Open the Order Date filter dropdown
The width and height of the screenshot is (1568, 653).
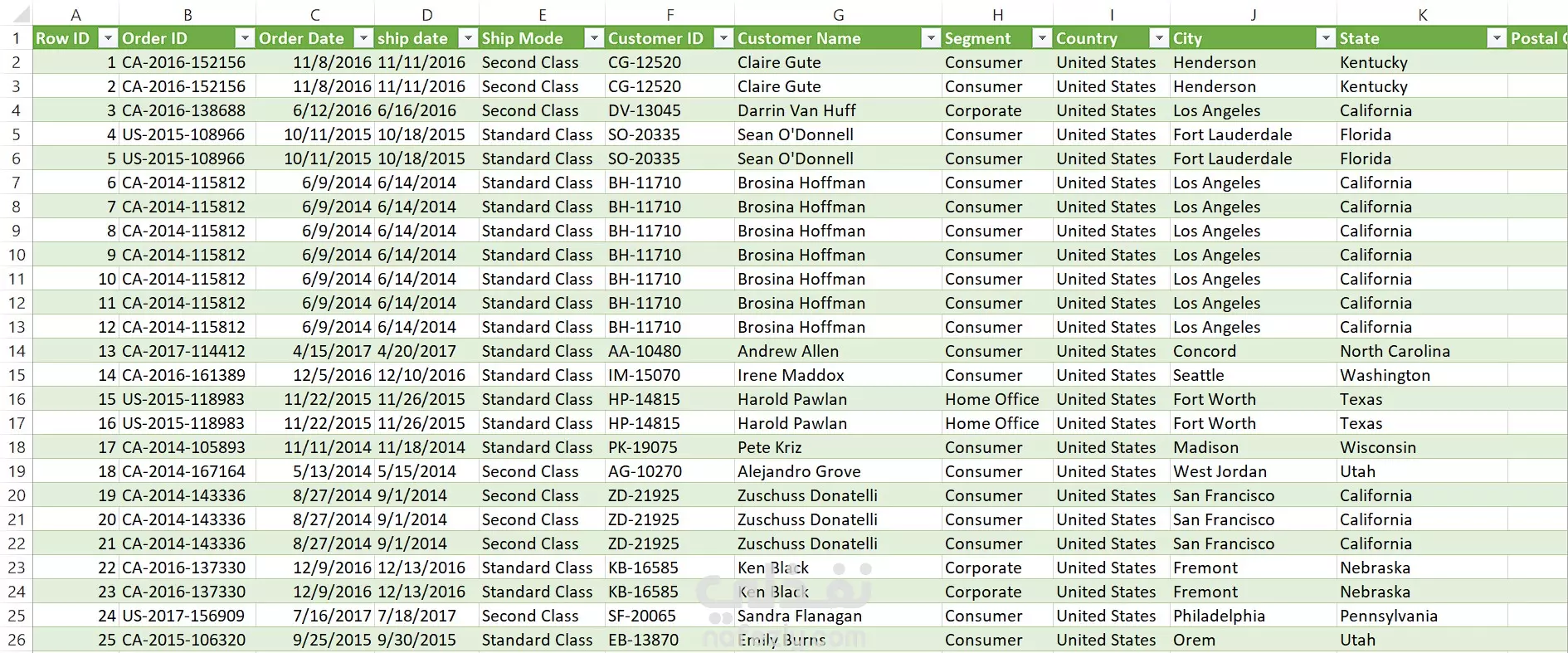tap(363, 38)
